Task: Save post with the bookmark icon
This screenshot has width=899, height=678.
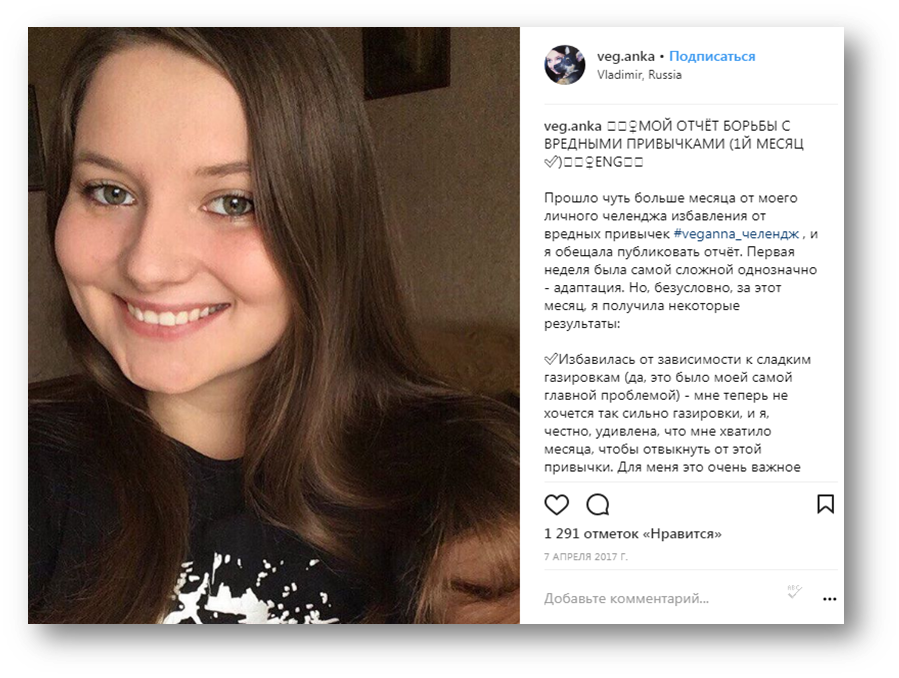Action: click(825, 504)
